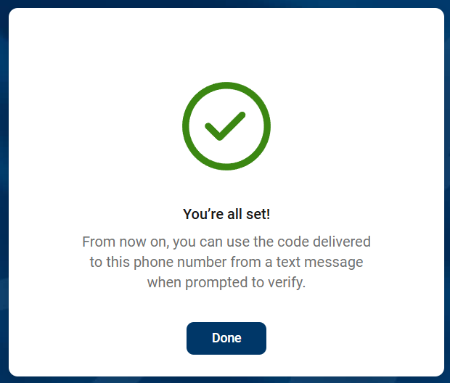Click the word "prompted" in the description
This screenshot has width=450, height=383.
(x=216, y=283)
